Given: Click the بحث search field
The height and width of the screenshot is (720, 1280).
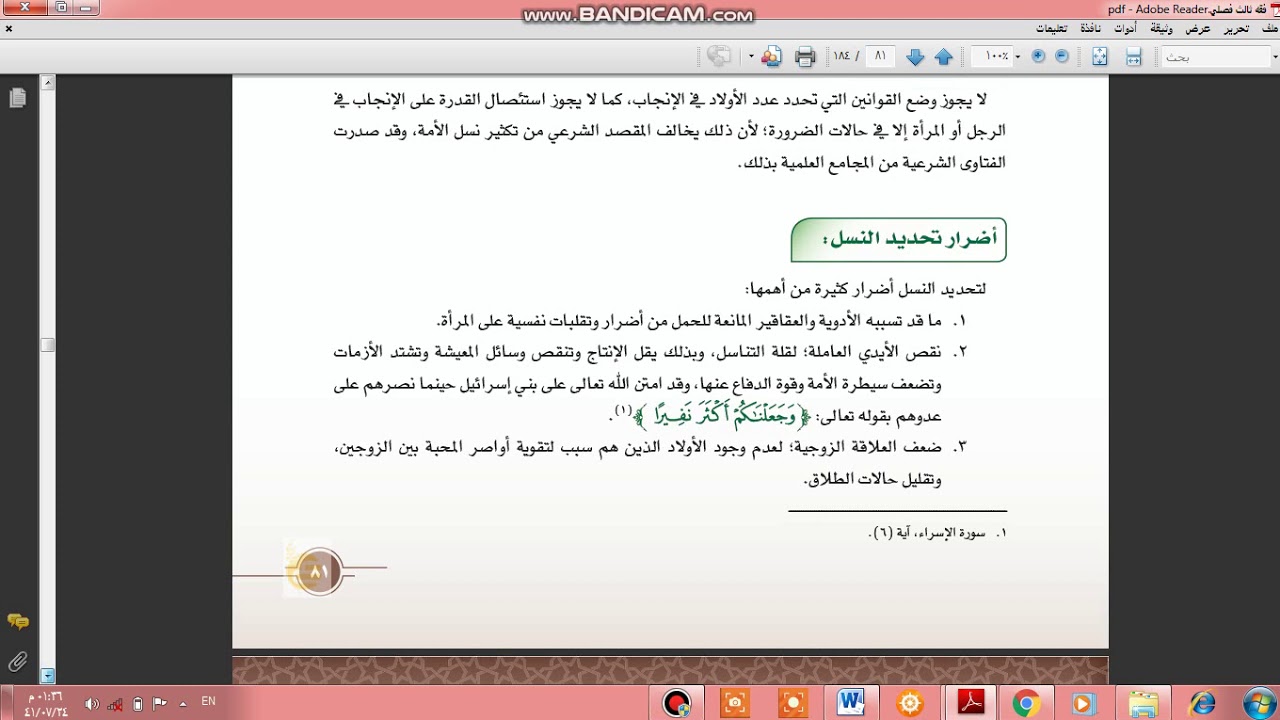Looking at the screenshot, I should coord(1215,57).
